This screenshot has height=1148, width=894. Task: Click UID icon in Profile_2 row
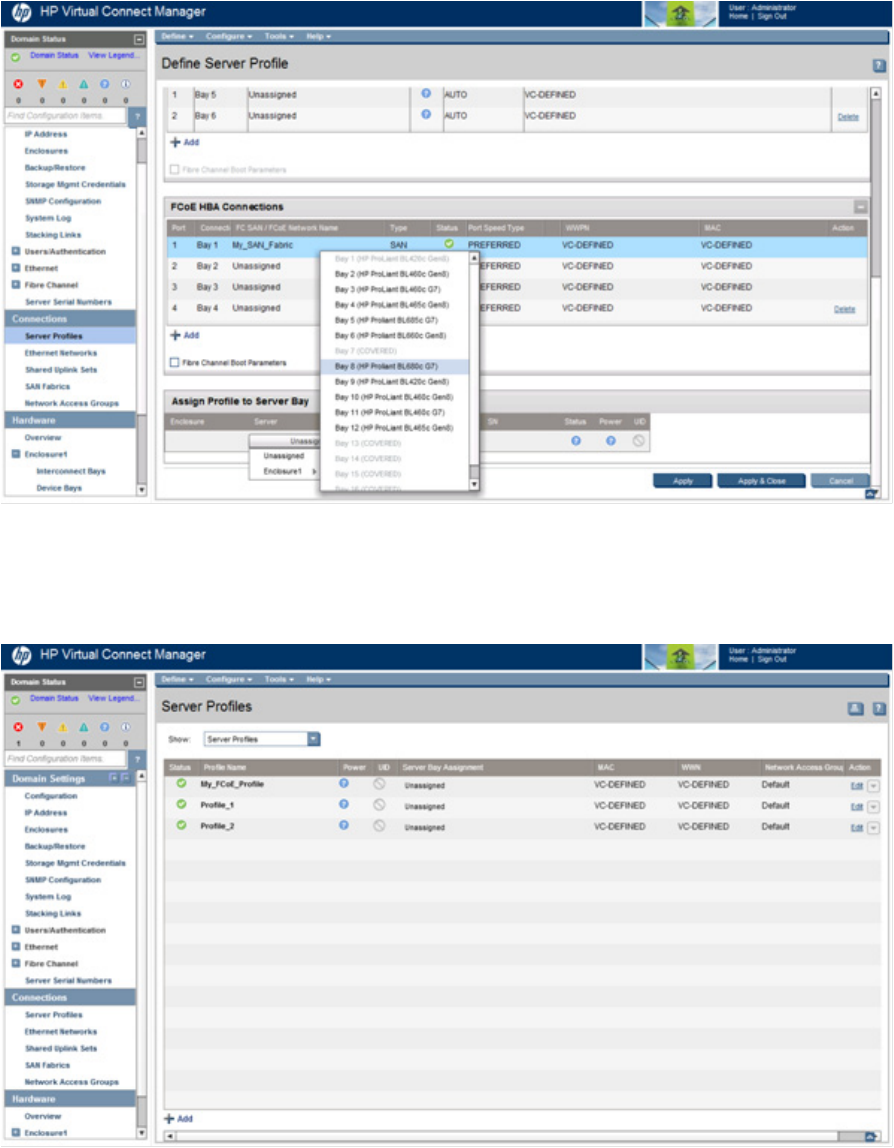(x=379, y=826)
